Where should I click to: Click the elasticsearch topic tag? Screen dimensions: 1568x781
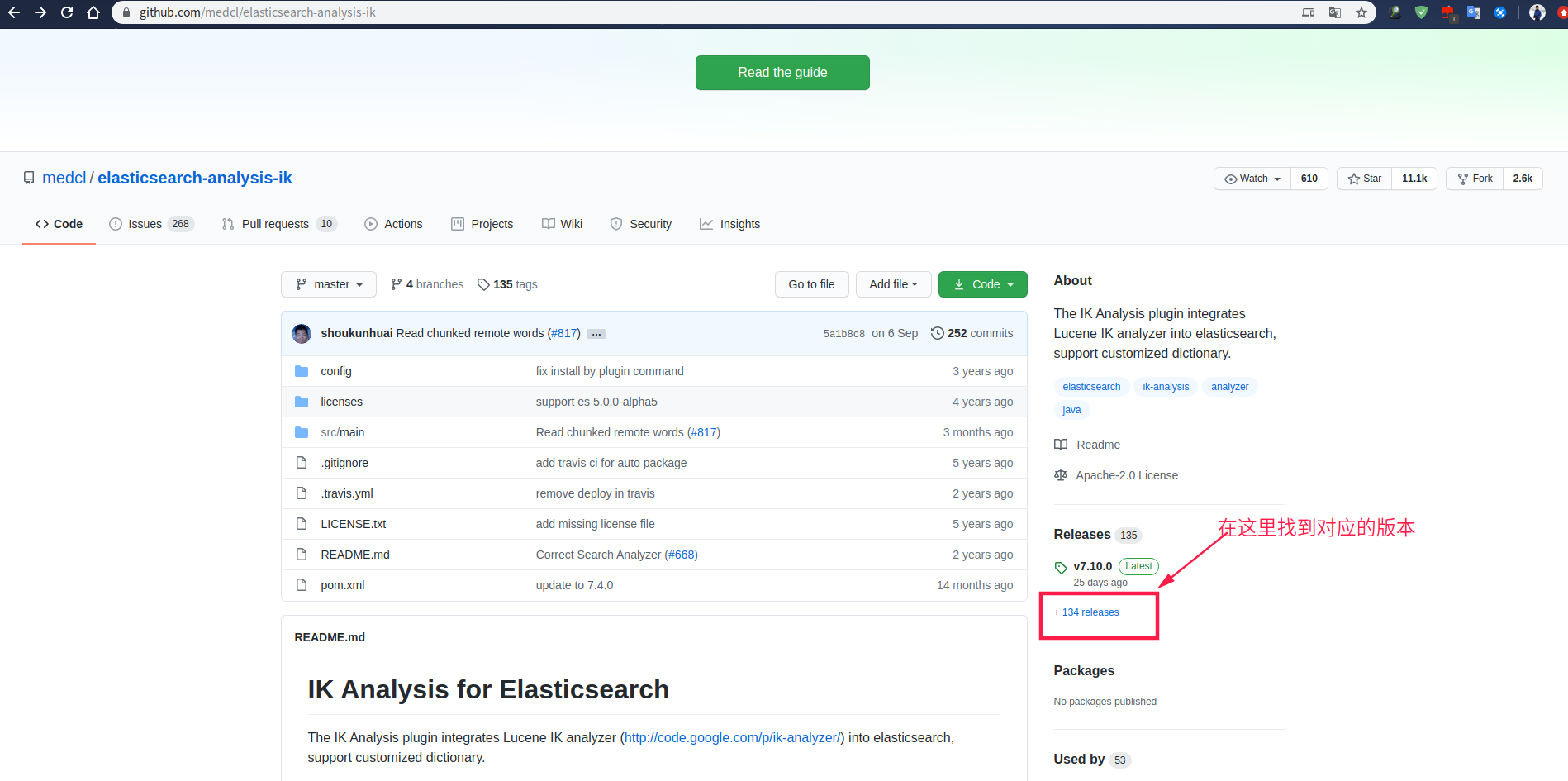click(x=1091, y=387)
